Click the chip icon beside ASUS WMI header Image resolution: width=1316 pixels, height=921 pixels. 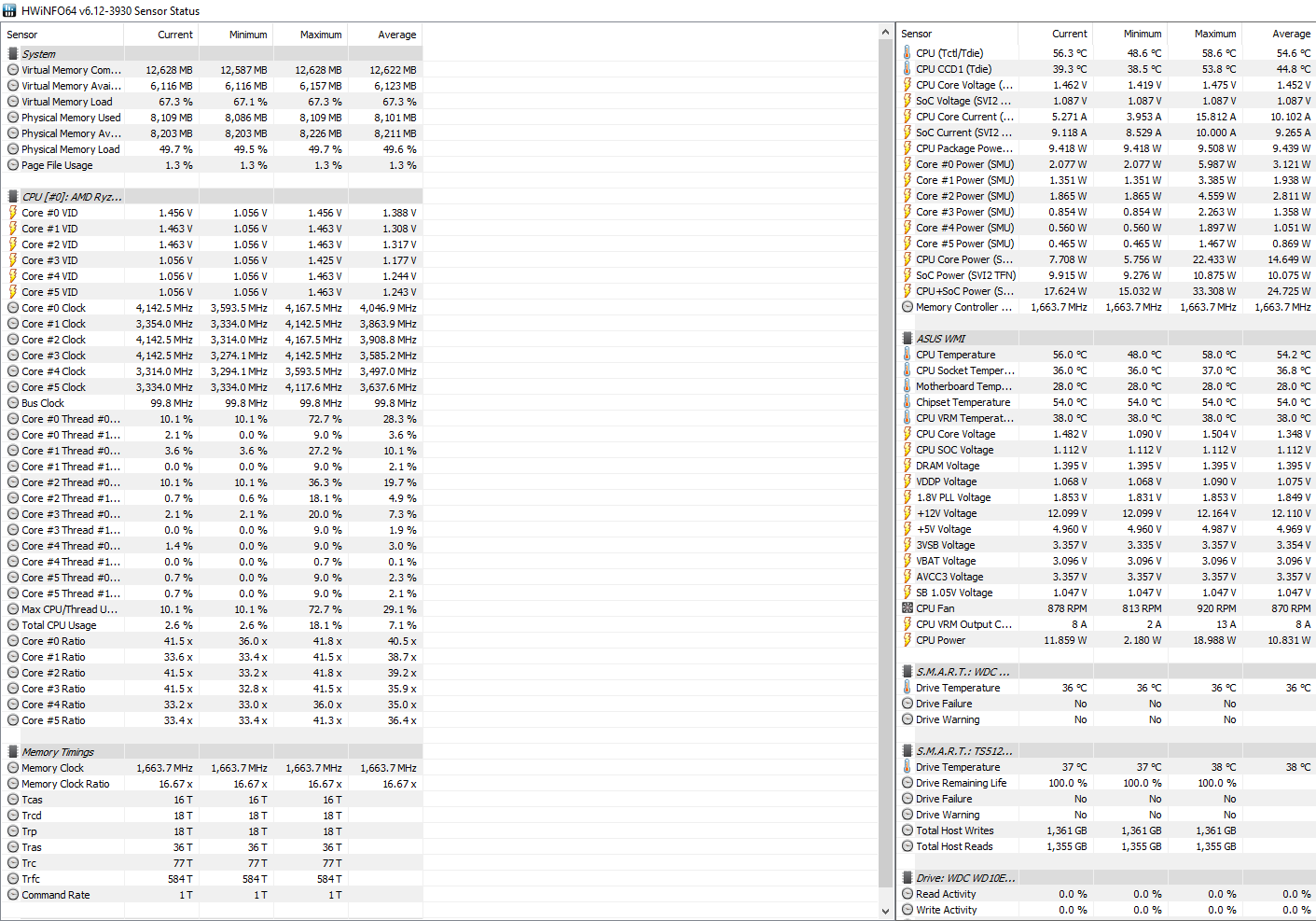[x=907, y=339]
